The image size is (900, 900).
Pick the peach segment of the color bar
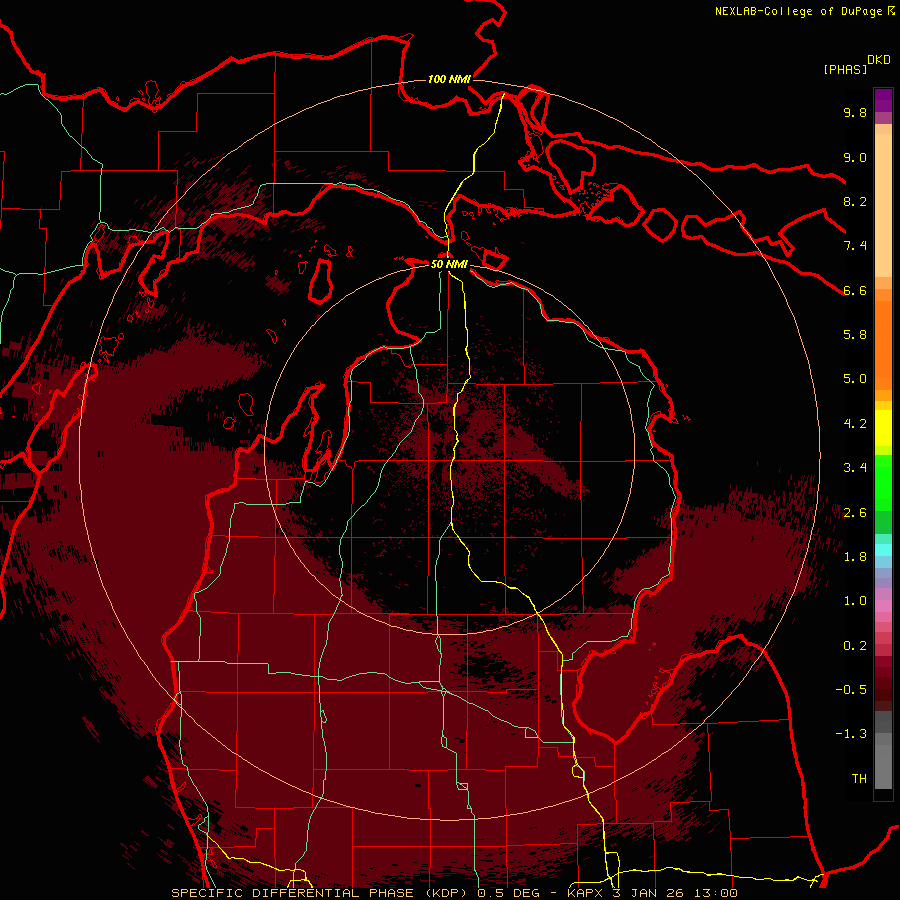tap(883, 201)
